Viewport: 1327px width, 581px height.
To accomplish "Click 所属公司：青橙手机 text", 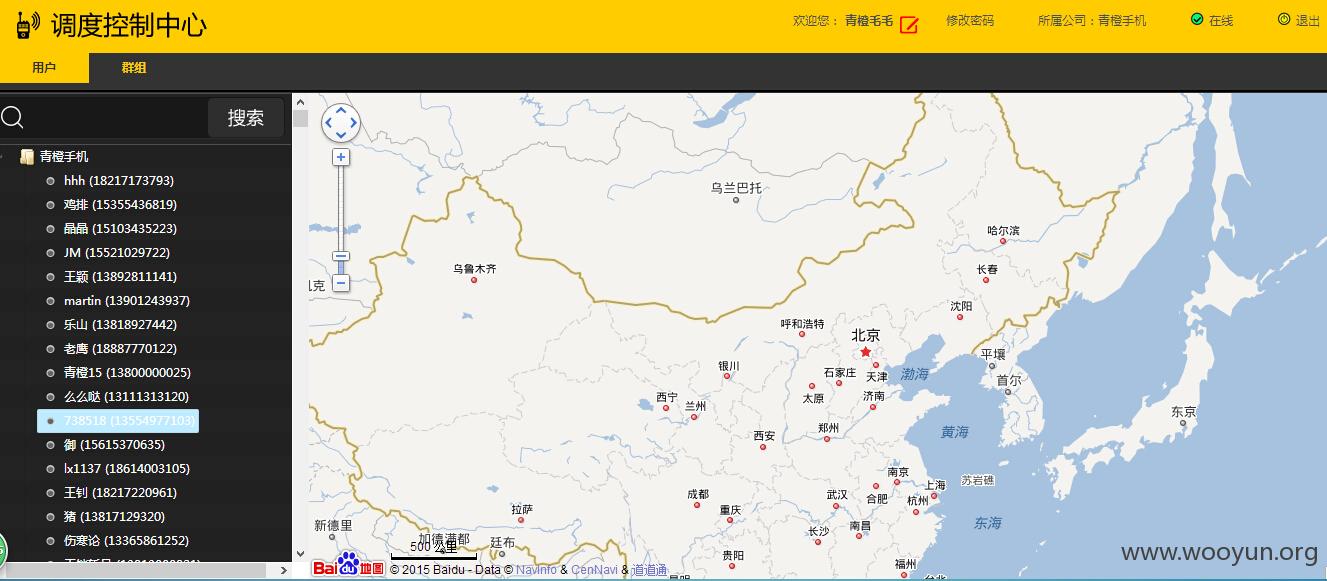I will point(1092,20).
